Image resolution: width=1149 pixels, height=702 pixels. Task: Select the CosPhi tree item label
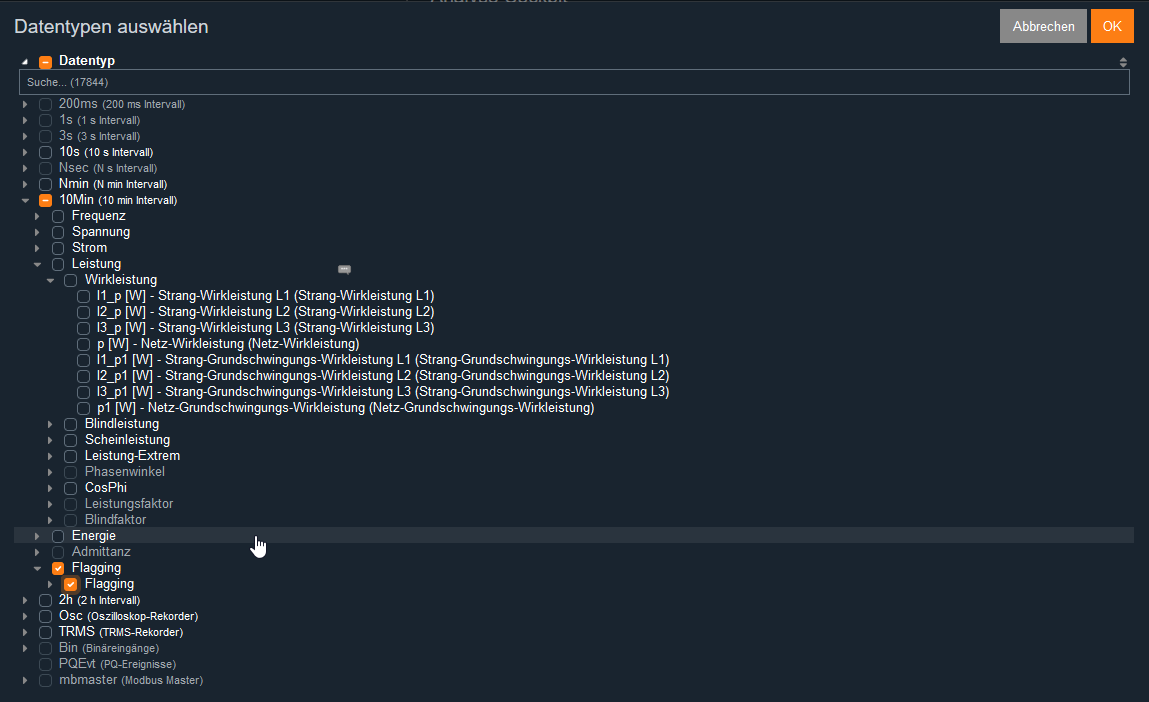106,488
